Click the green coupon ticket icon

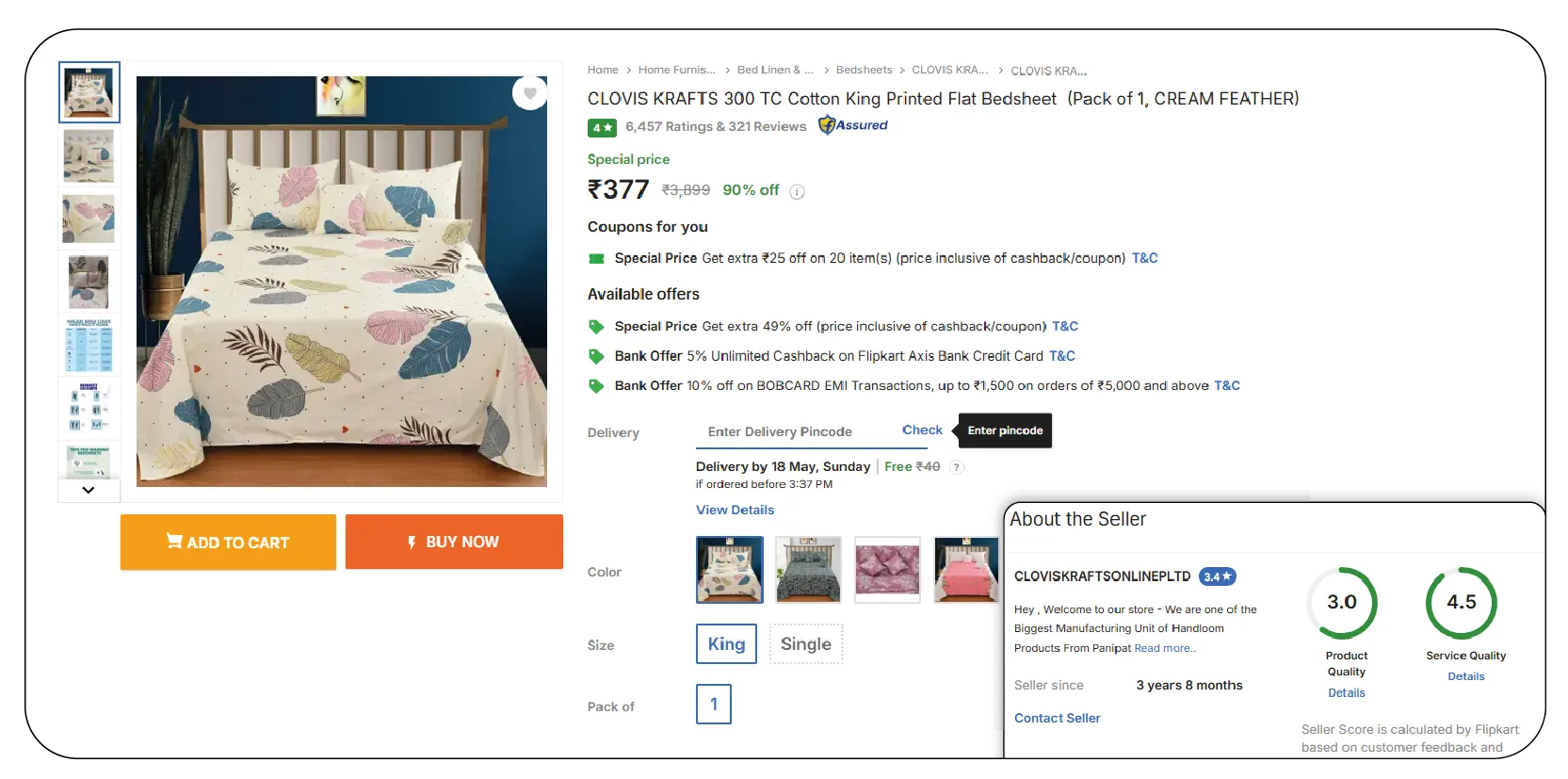coord(596,258)
